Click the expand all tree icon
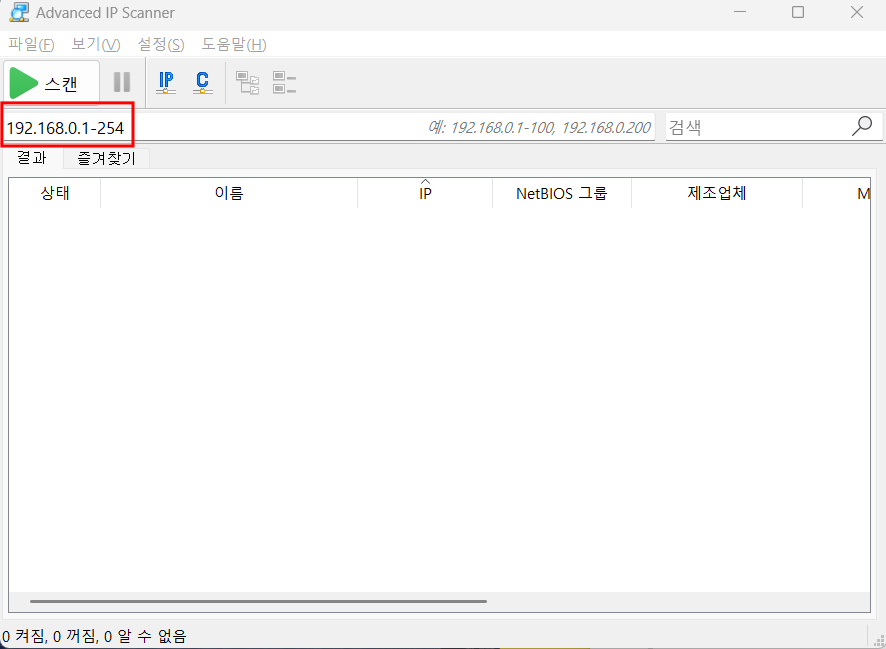This screenshot has height=649, width=886. (247, 82)
